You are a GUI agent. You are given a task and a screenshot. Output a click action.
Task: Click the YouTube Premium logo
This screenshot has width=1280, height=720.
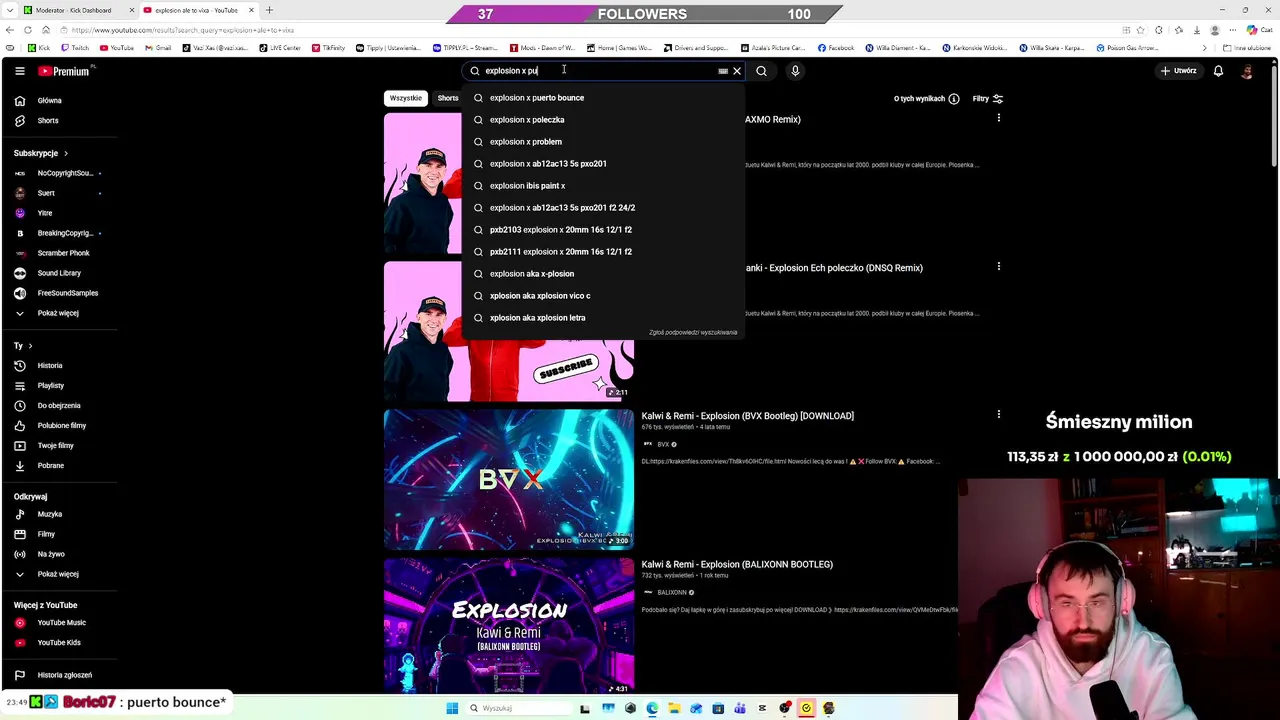tap(66, 71)
